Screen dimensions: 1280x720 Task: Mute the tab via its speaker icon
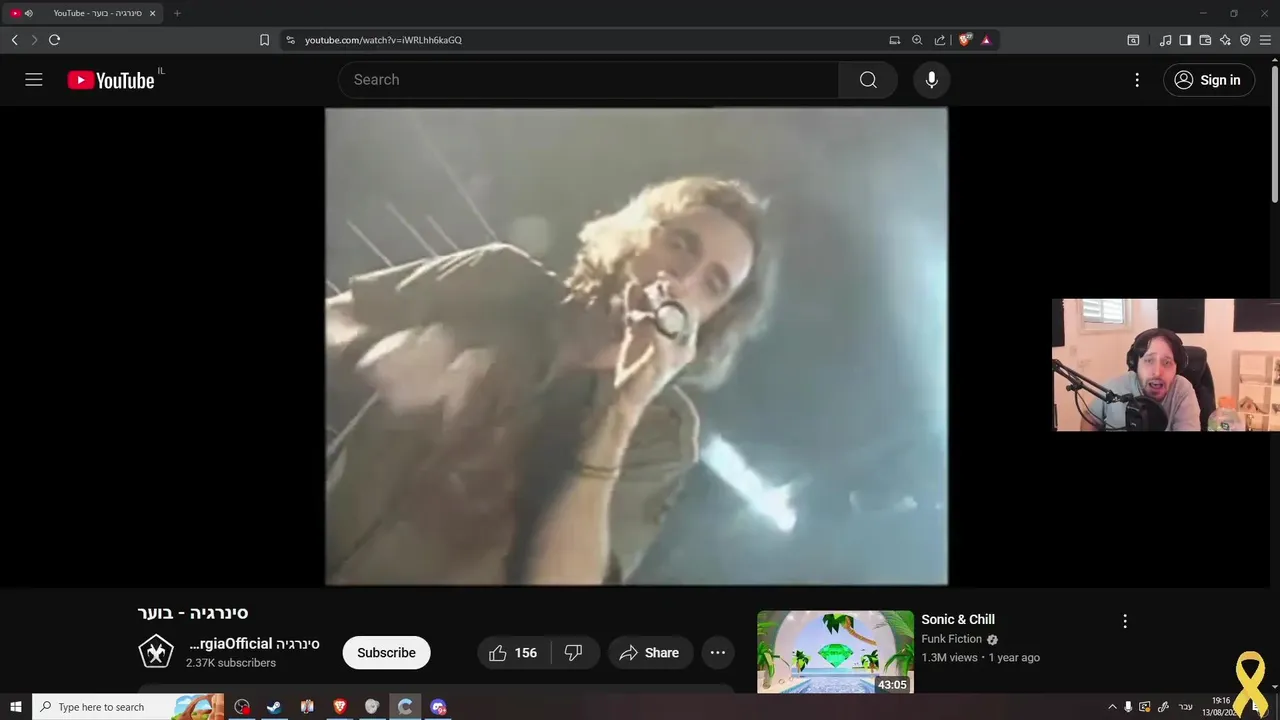pos(29,13)
